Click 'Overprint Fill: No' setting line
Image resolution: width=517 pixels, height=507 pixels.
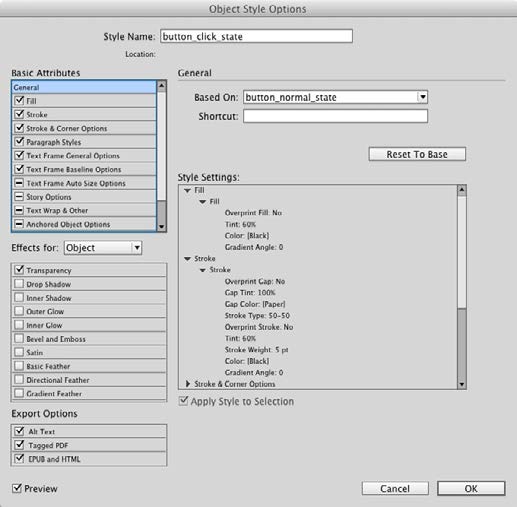tap(253, 213)
